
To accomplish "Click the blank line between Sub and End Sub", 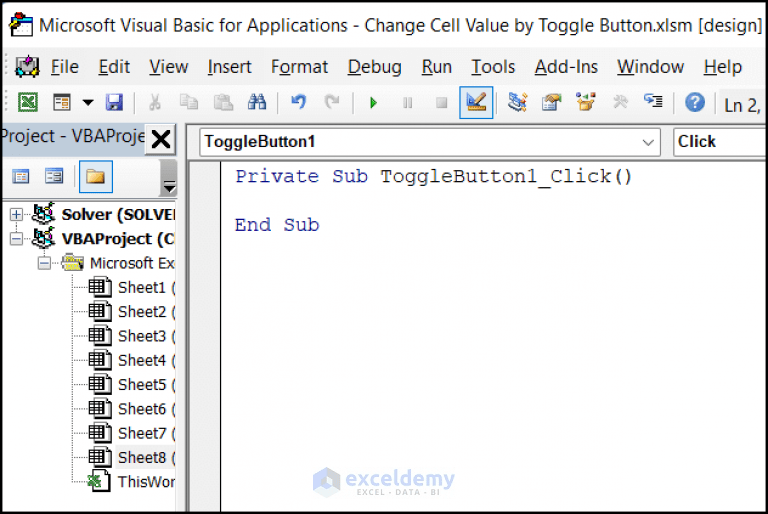I will coord(492,201).
